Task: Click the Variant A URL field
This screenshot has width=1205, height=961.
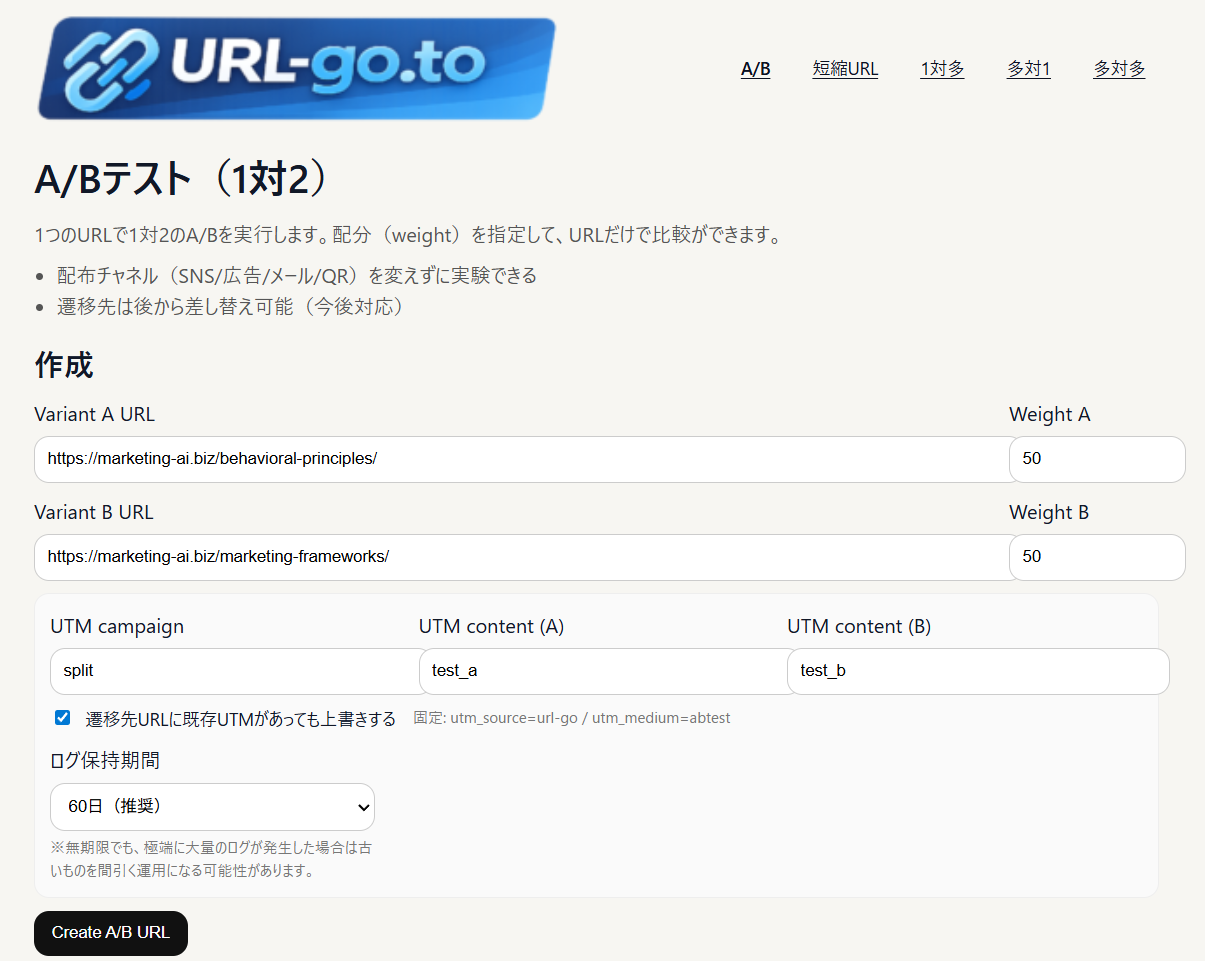Action: [520, 459]
